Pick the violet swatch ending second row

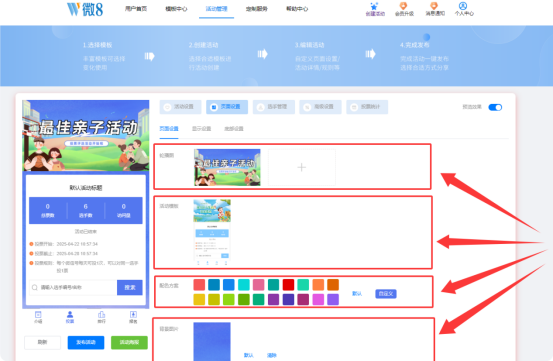[x=333, y=299]
